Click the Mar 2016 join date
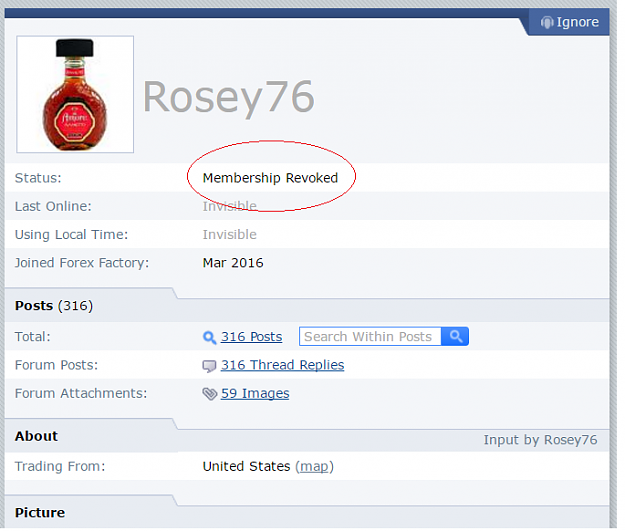This screenshot has height=531, width=625. click(233, 263)
